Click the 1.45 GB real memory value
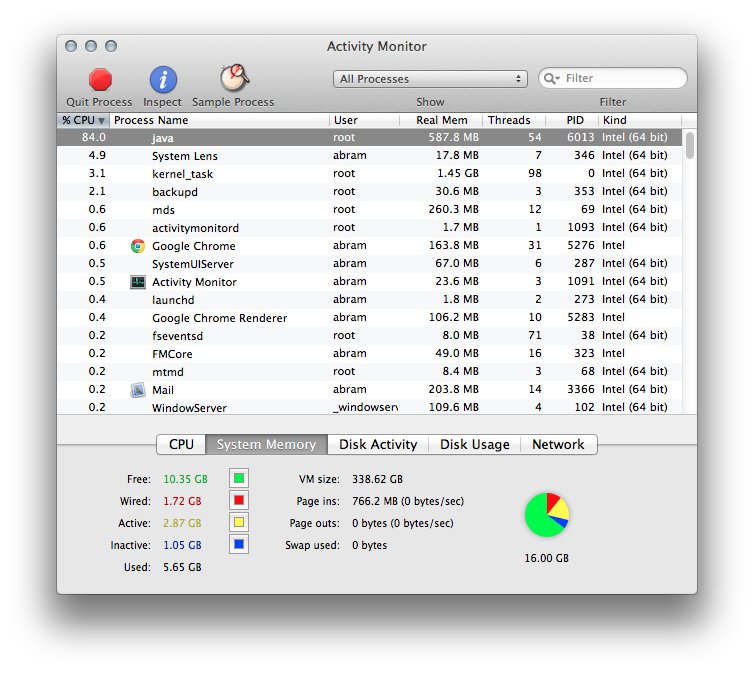Viewport: 754px width, 673px height. coord(458,174)
